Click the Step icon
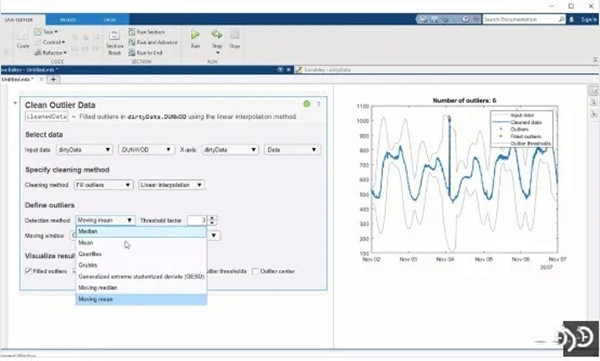The width and height of the screenshot is (600, 361). point(217,34)
